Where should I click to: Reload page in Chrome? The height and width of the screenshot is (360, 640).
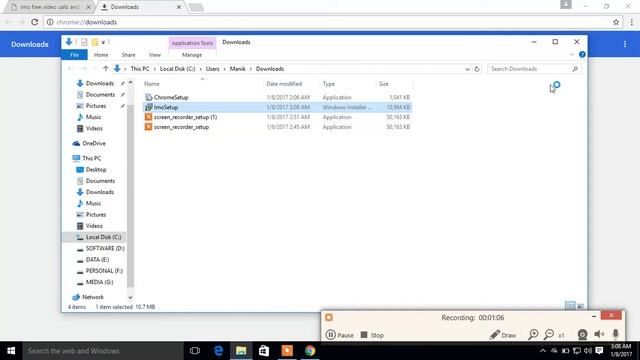(35, 22)
